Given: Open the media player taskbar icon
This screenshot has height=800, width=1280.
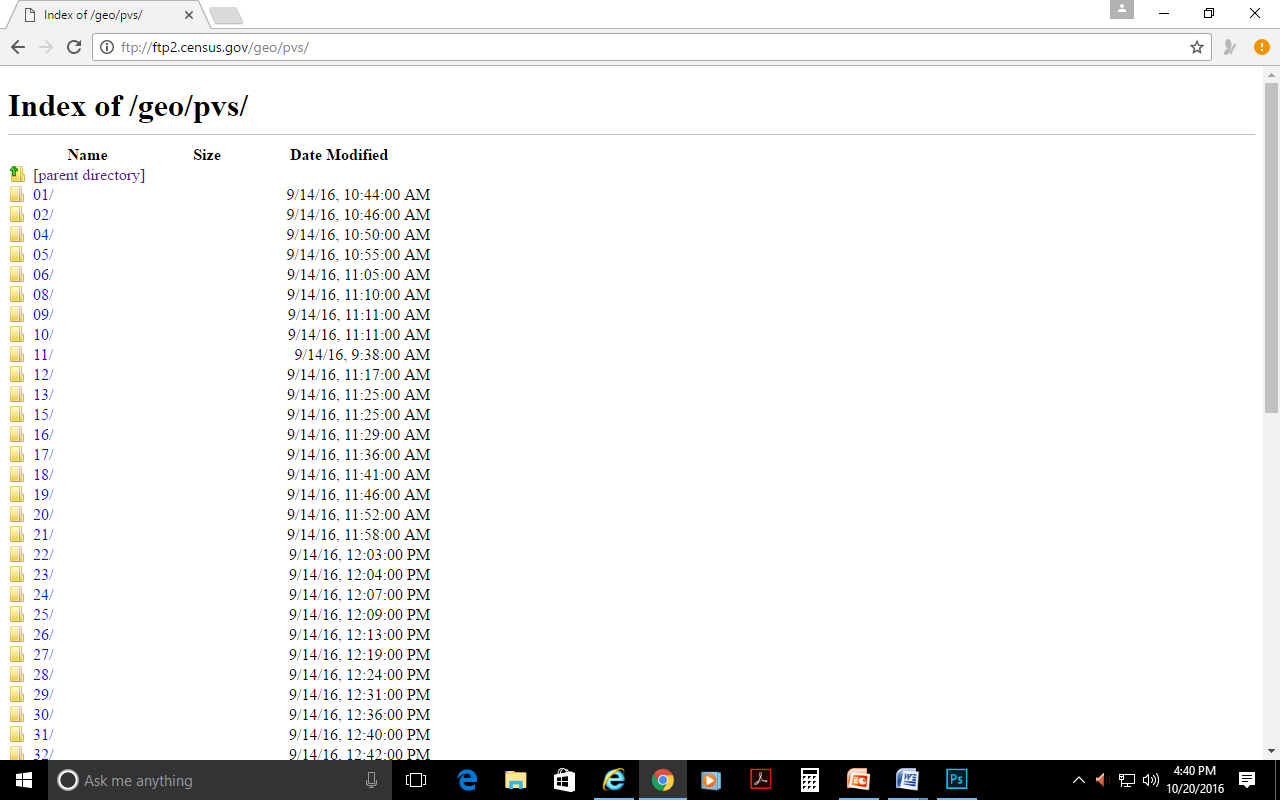Looking at the screenshot, I should click(711, 780).
